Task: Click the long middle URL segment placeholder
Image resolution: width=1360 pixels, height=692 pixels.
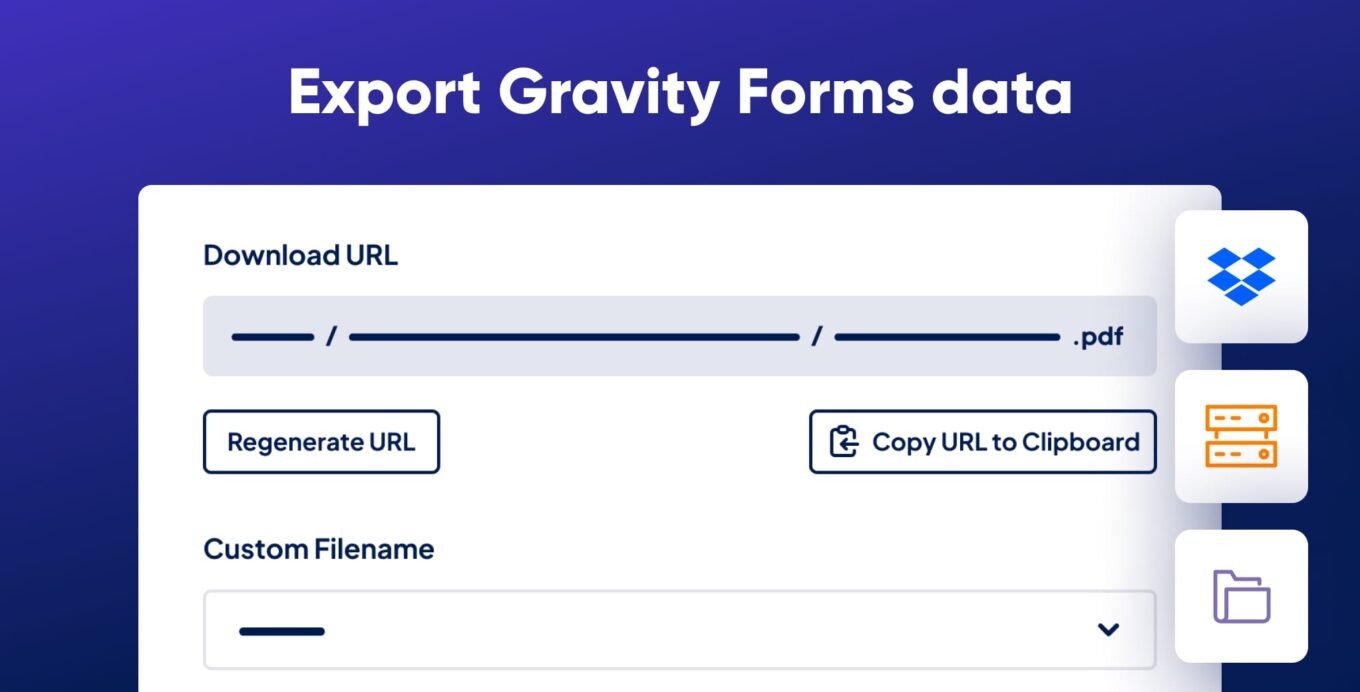Action: 574,338
